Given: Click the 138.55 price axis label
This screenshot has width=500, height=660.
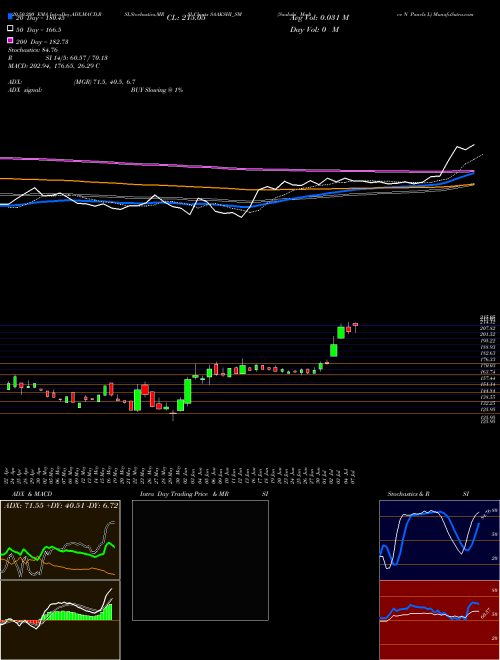Looking at the screenshot, I should [x=488, y=397].
